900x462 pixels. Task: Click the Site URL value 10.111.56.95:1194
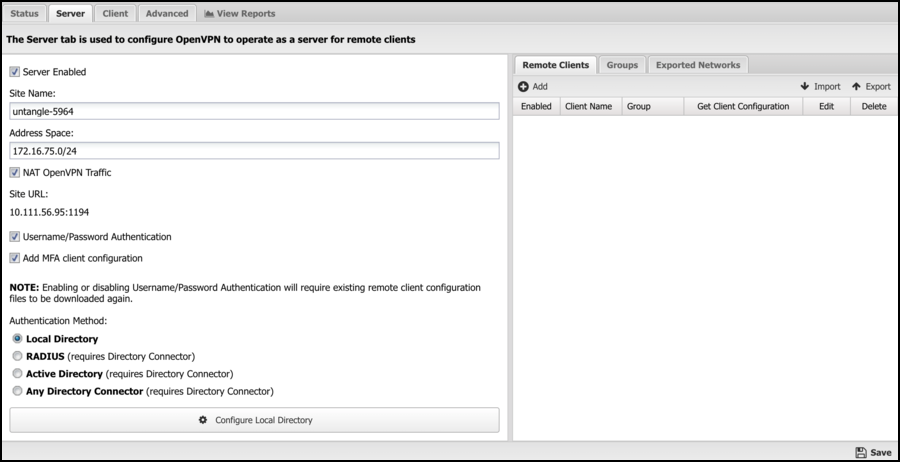(x=49, y=212)
